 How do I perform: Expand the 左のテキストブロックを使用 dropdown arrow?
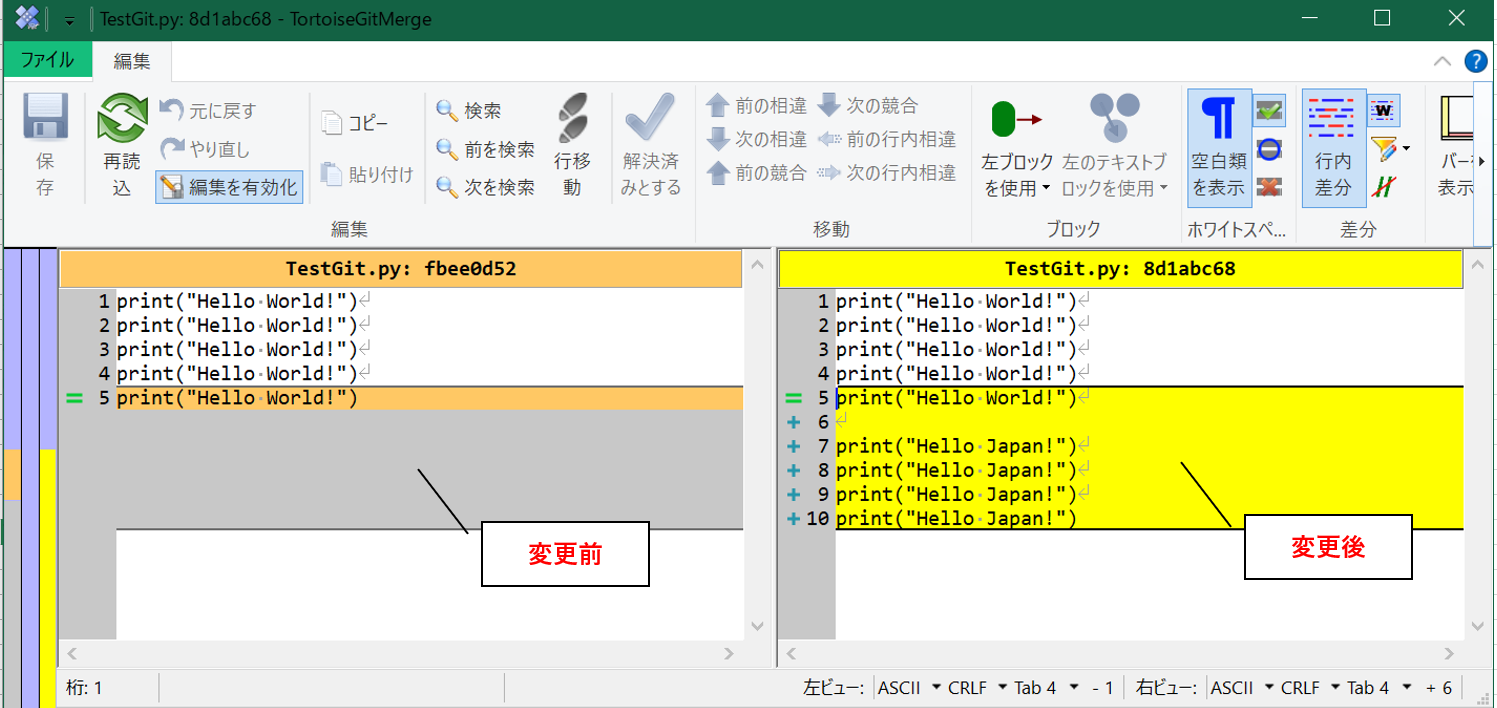pos(1164,188)
